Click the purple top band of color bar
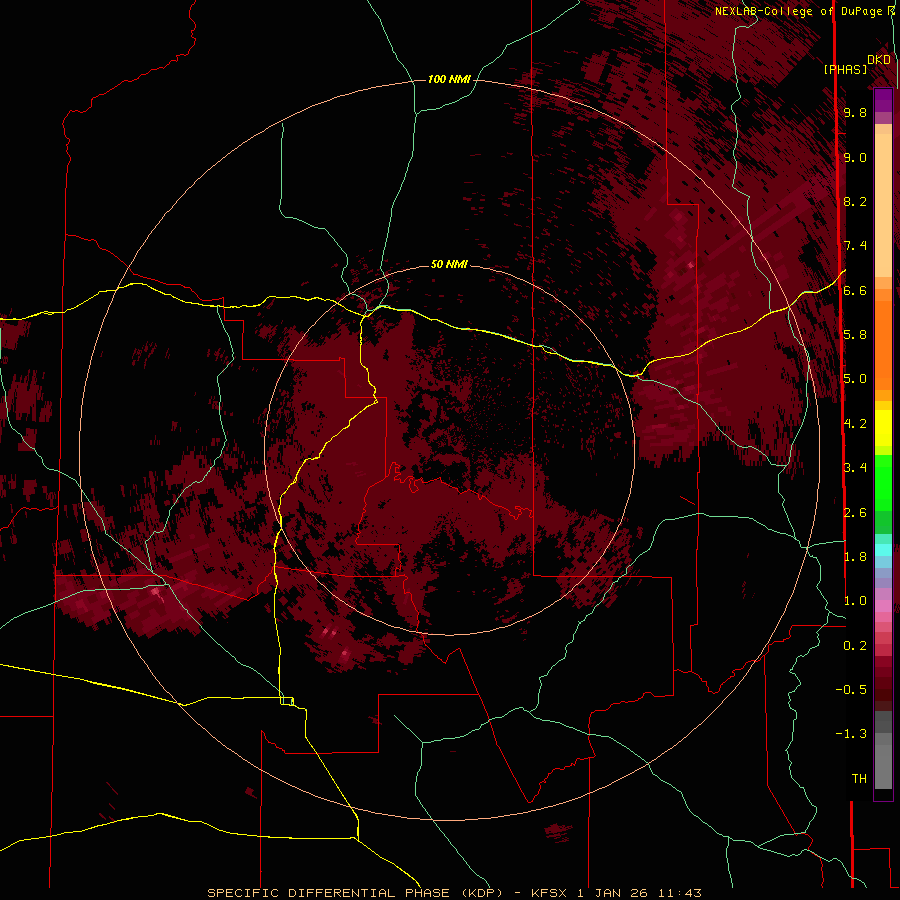Screen dimensions: 900x900 pos(883,100)
